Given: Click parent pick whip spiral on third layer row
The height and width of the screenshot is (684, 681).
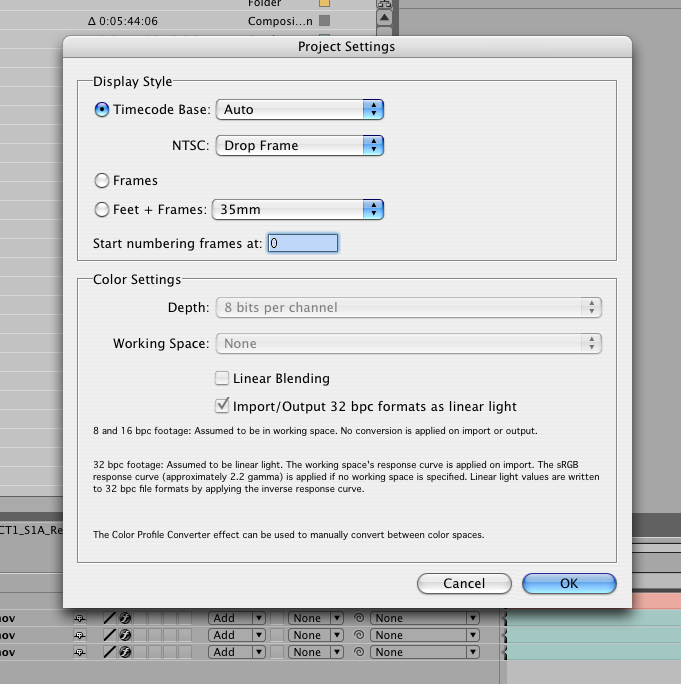Looking at the screenshot, I should click(359, 652).
